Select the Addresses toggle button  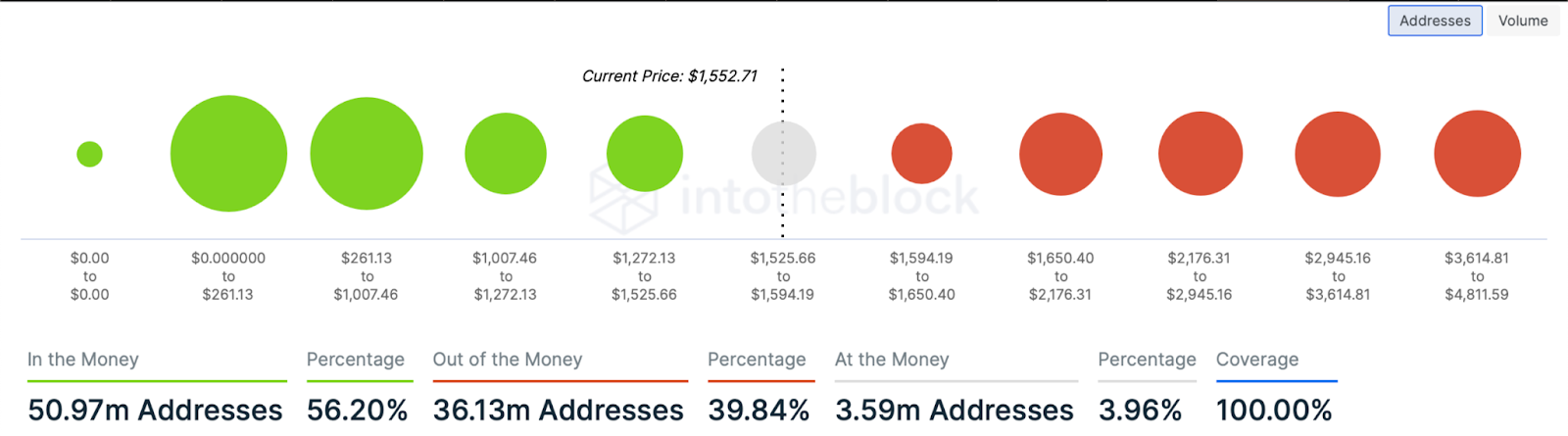[x=1435, y=21]
